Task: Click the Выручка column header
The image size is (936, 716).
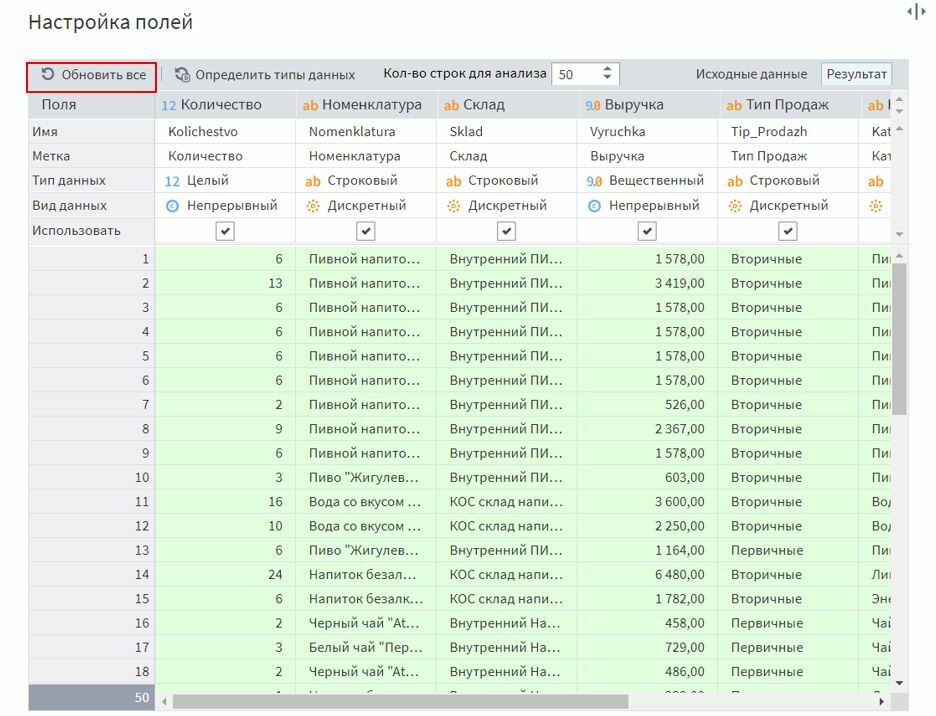Action: coord(648,105)
